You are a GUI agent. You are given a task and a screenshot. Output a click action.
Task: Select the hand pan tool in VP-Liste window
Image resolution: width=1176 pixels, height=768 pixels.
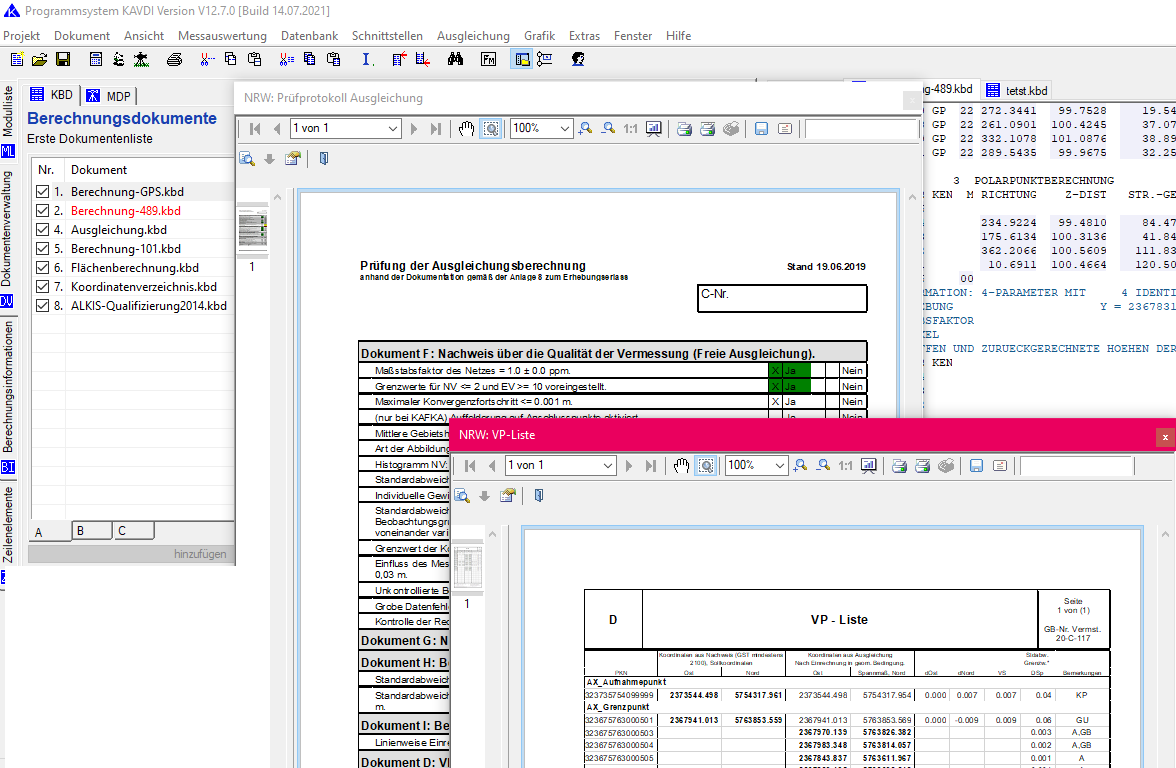[682, 465]
